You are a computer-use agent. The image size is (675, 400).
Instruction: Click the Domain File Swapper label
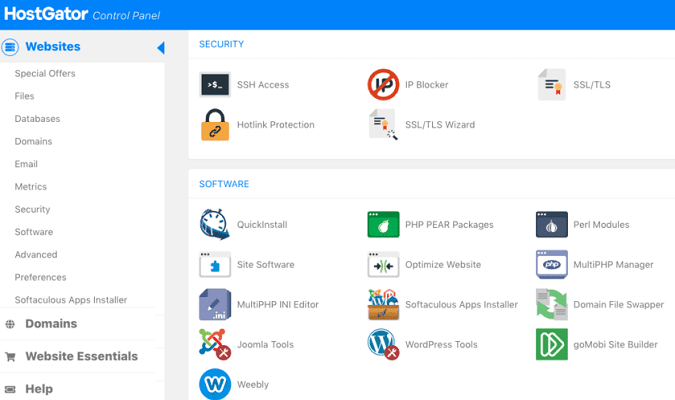tap(618, 305)
